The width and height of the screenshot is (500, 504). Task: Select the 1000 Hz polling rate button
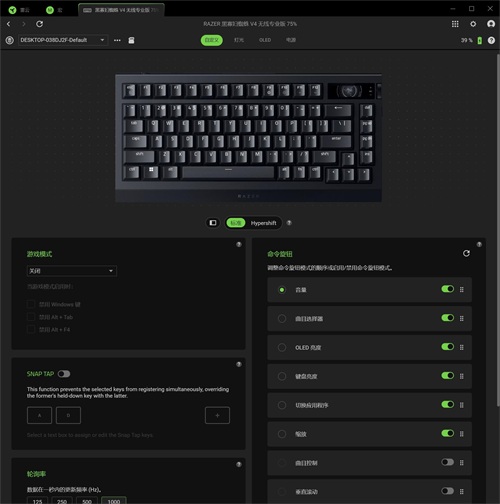point(114,500)
